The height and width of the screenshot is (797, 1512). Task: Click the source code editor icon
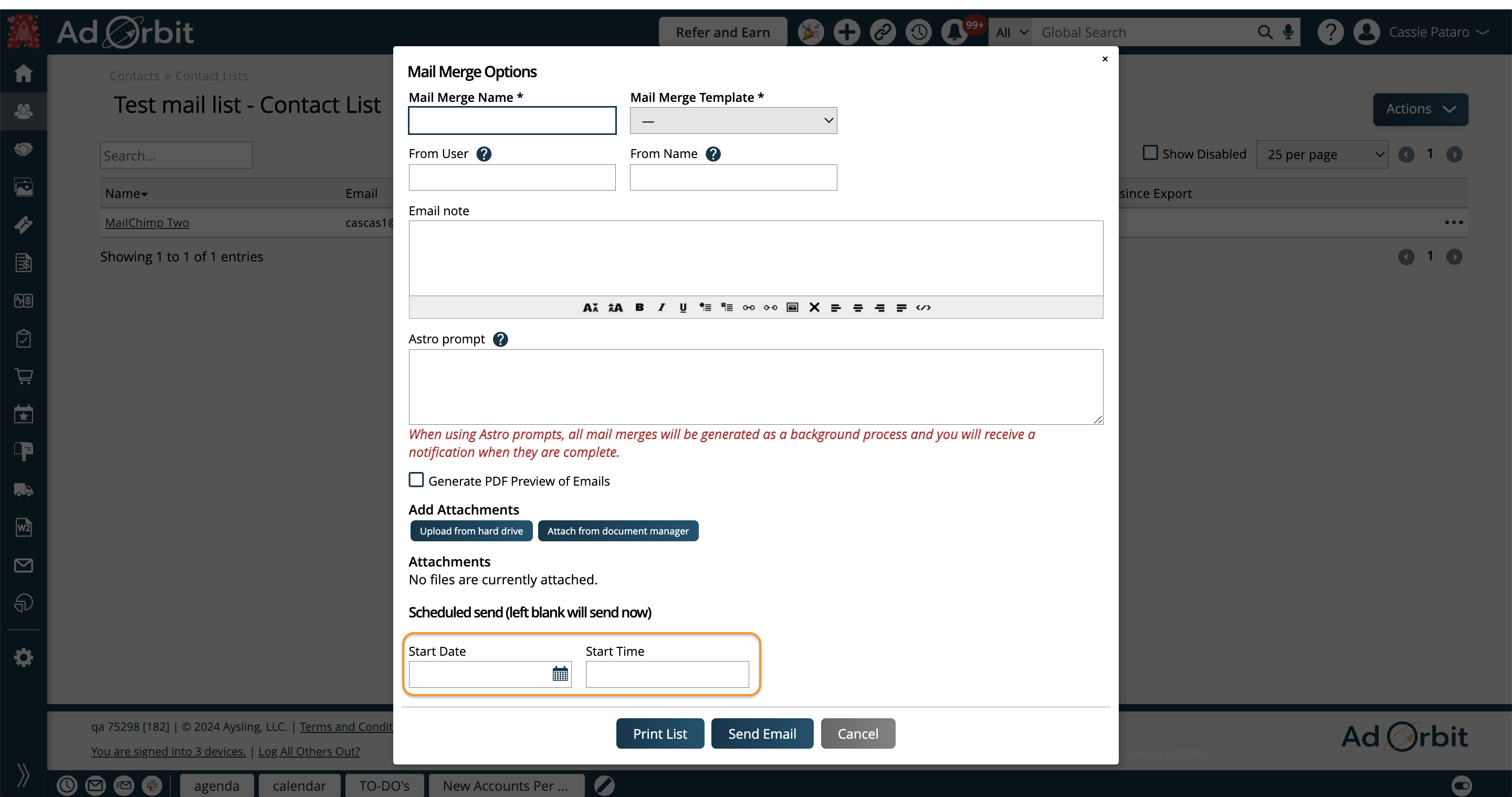pos(924,307)
